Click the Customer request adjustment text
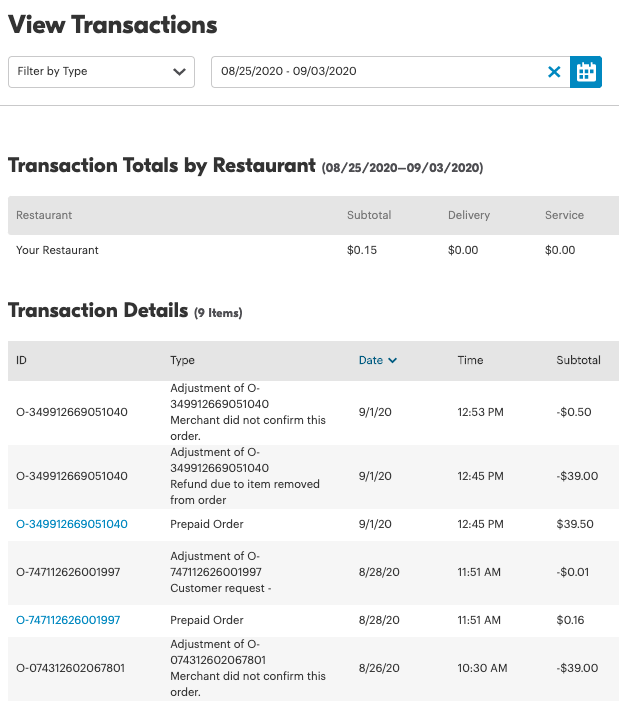Image resolution: width=619 pixels, height=702 pixels. point(221,588)
